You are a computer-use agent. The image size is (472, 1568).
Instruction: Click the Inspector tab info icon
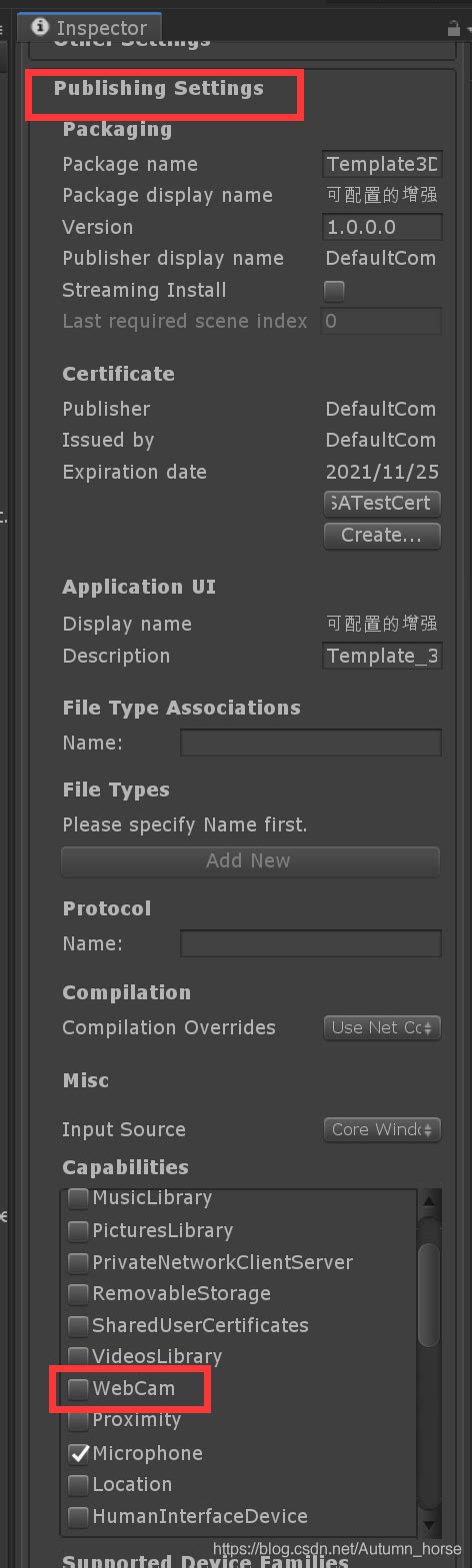(x=41, y=27)
